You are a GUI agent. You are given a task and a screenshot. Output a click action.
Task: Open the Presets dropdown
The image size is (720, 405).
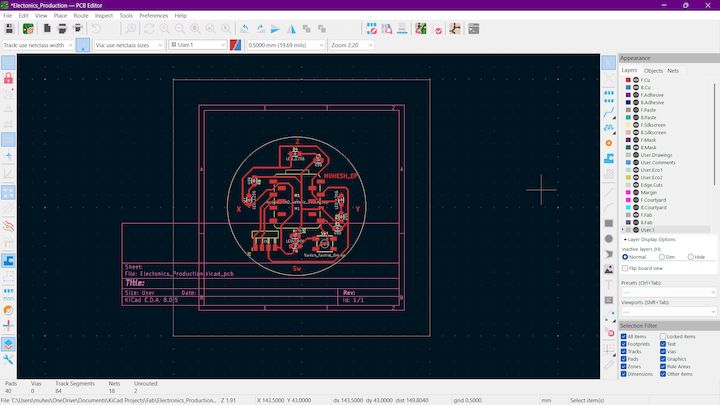click(x=668, y=292)
